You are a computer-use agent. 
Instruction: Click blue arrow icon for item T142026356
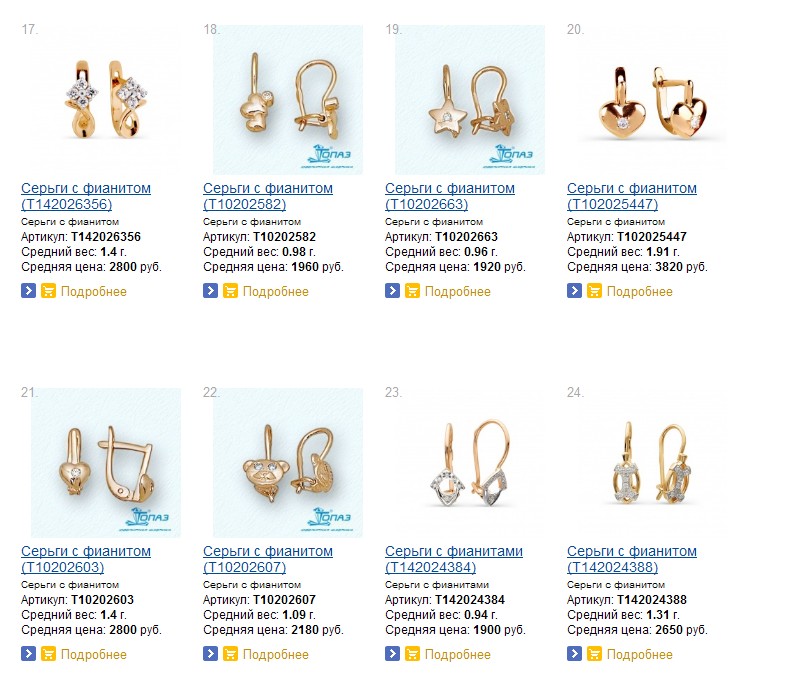coord(28,290)
